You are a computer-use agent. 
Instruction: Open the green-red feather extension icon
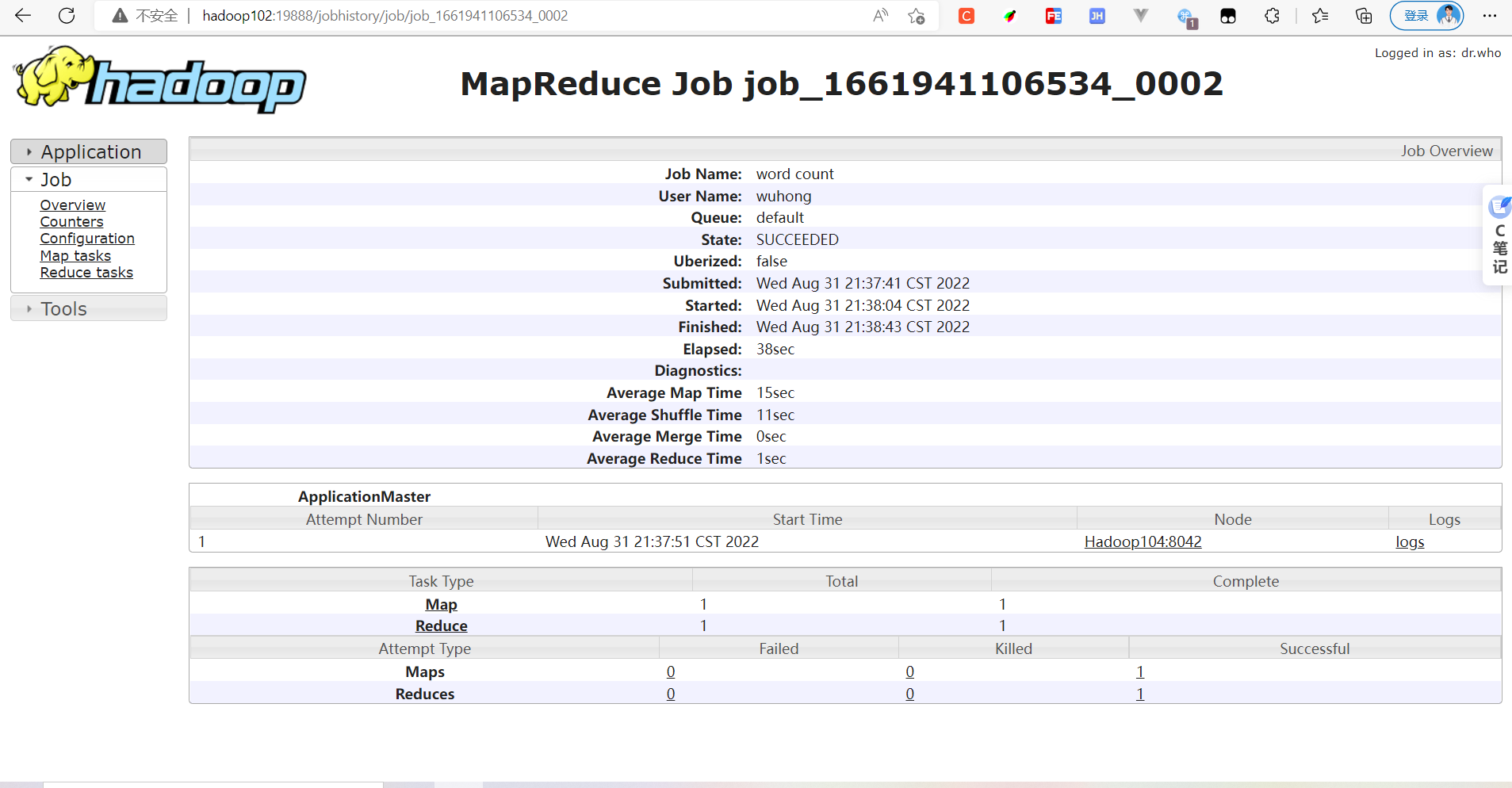1010,16
